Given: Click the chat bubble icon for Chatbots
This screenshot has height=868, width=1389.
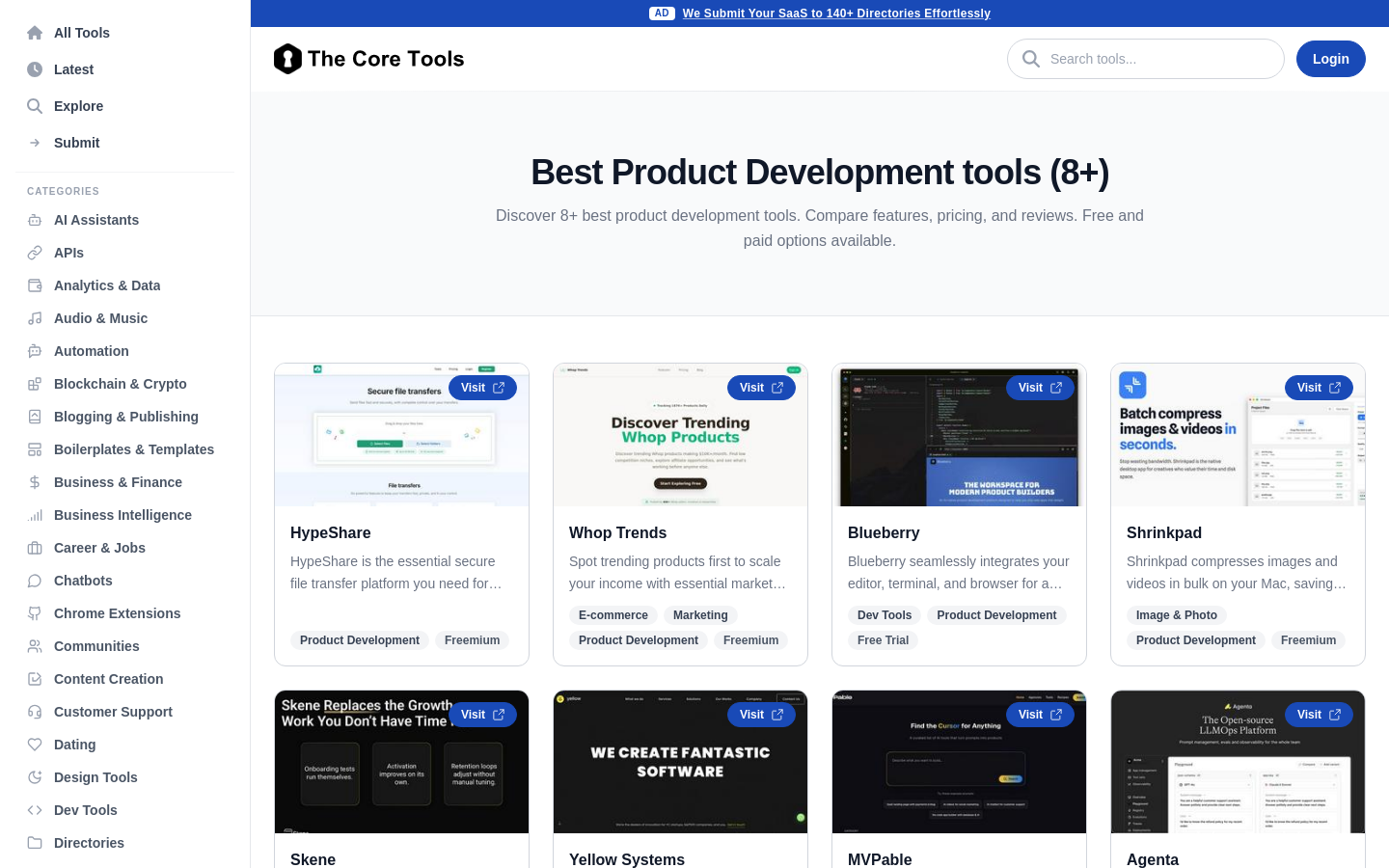Looking at the screenshot, I should point(35,581).
